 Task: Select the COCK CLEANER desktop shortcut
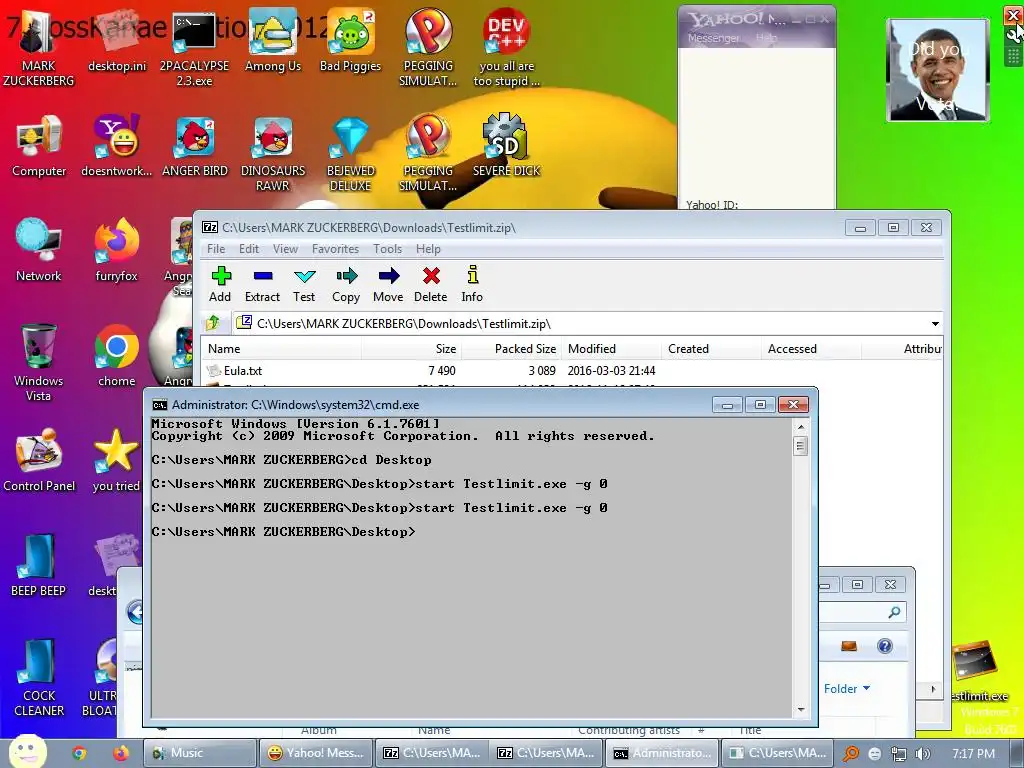click(x=39, y=678)
